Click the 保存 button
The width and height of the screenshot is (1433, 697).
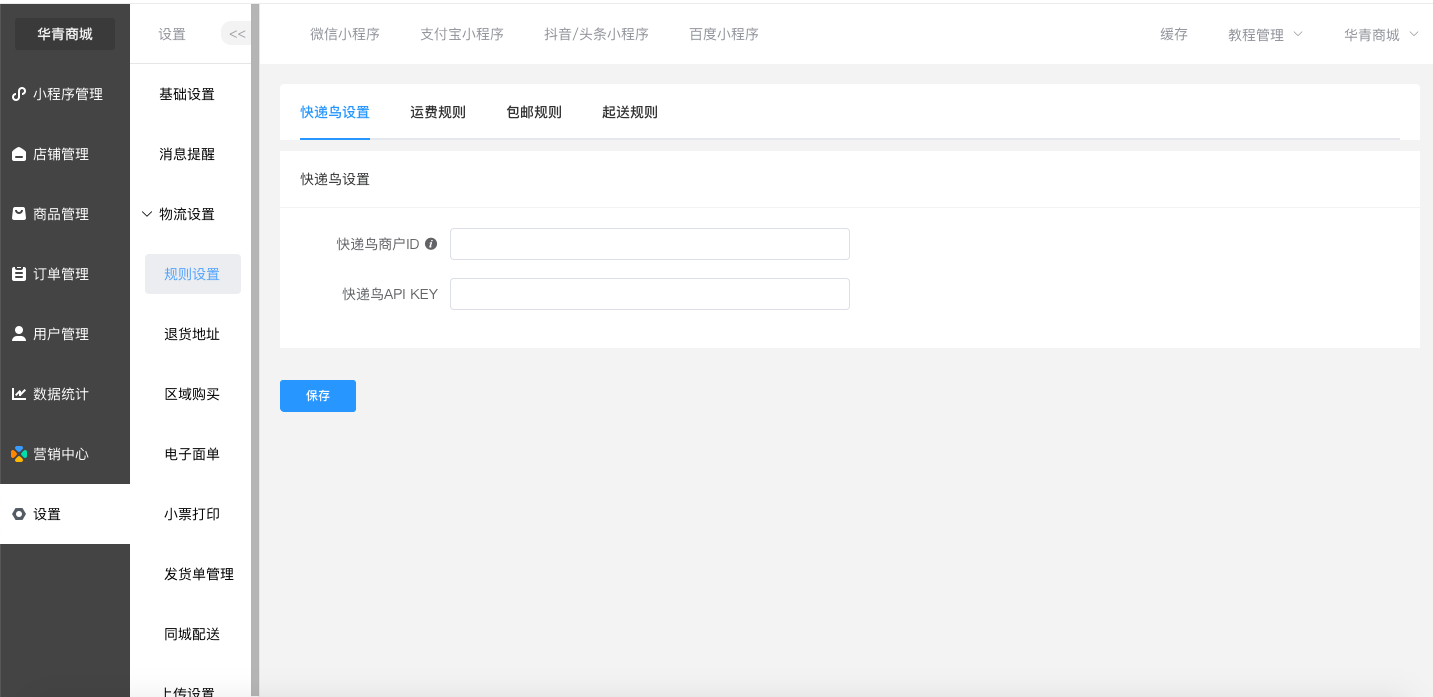318,396
